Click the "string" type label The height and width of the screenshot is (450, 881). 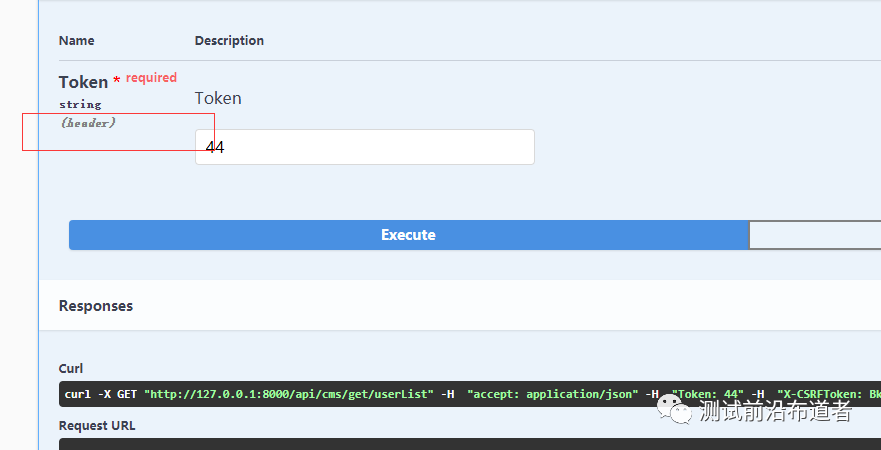(x=80, y=104)
